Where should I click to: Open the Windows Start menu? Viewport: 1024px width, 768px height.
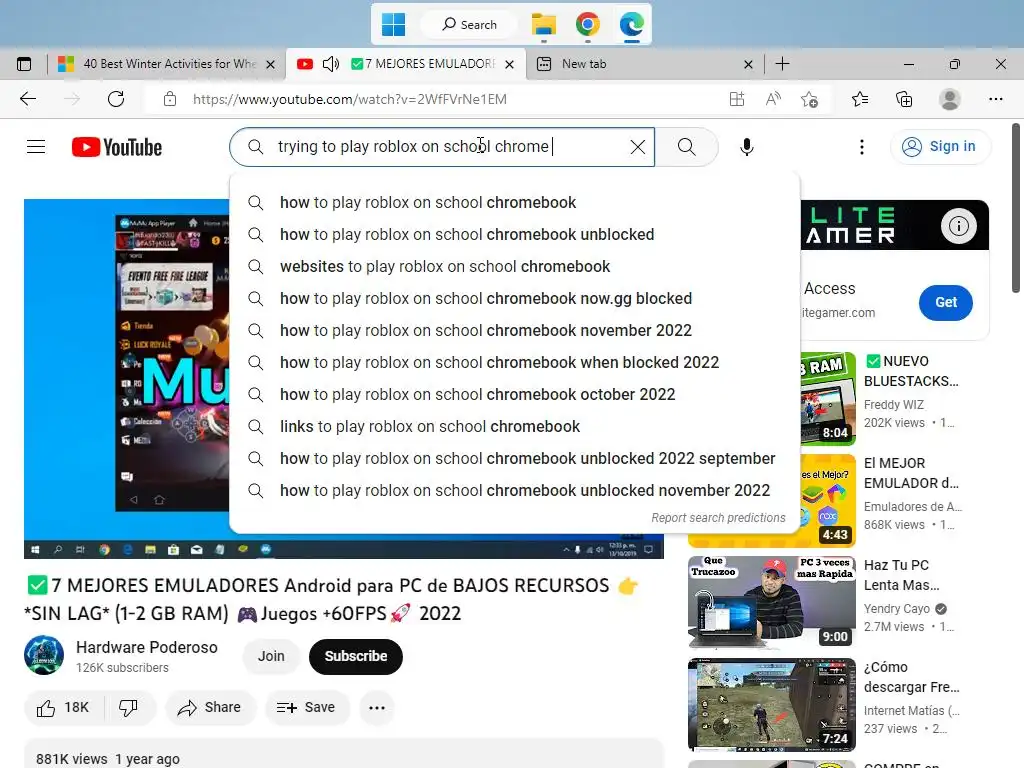393,24
